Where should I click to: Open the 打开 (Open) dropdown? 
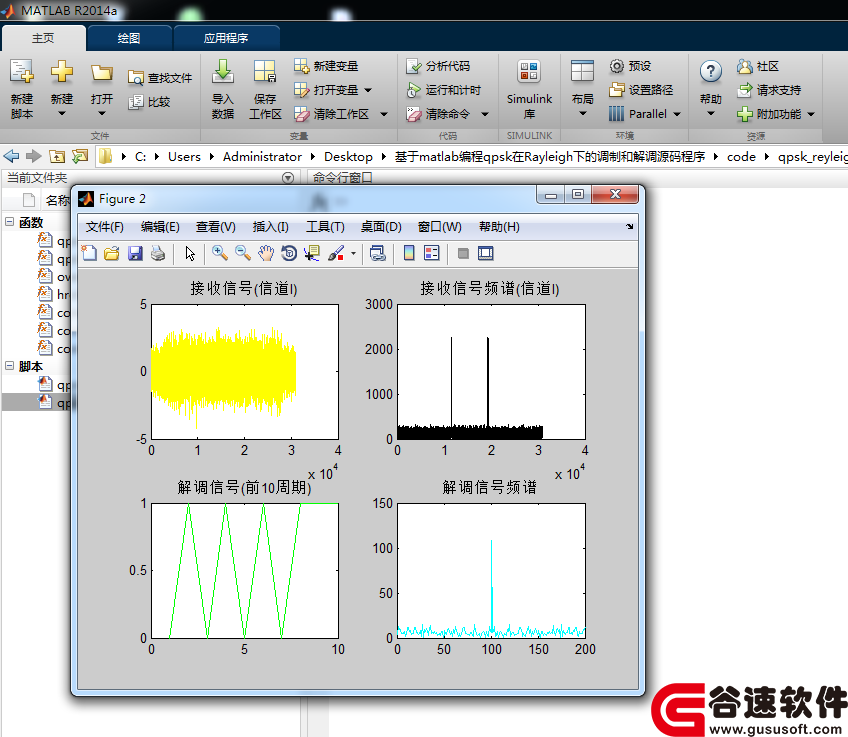tap(102, 114)
